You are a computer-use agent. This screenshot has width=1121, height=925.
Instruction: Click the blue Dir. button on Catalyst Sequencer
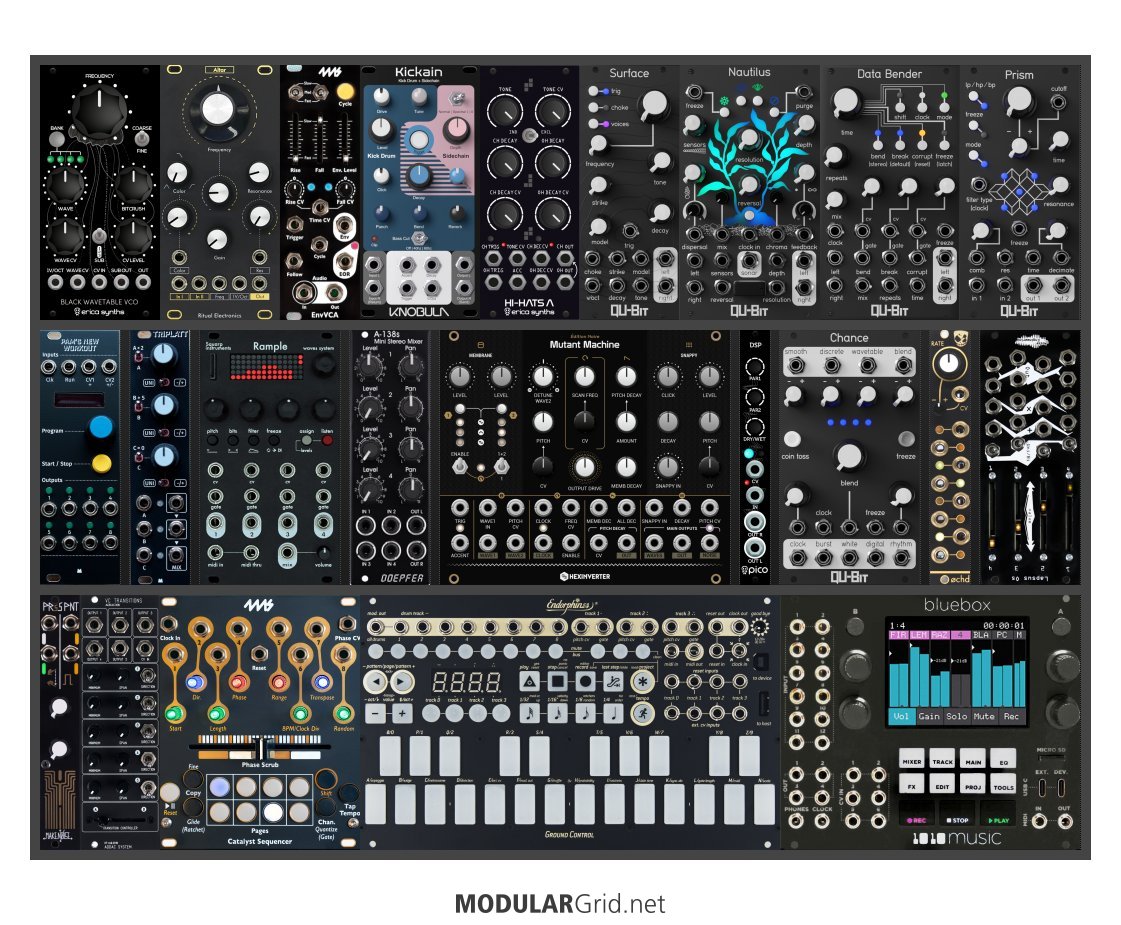pyautogui.click(x=196, y=683)
